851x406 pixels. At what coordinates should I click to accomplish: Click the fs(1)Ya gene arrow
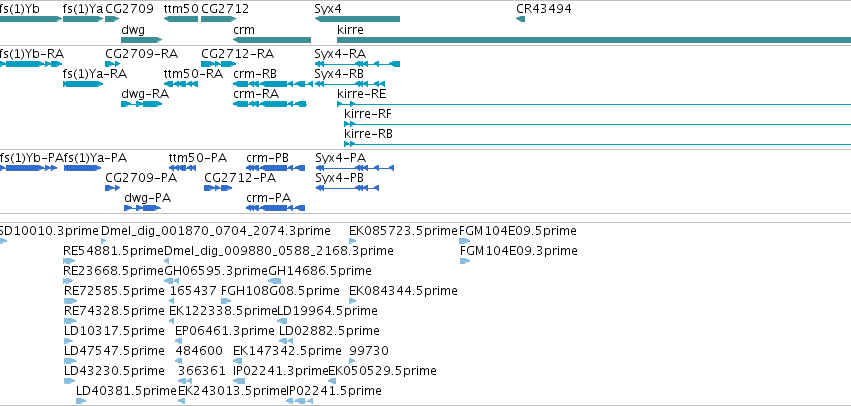coord(83,19)
